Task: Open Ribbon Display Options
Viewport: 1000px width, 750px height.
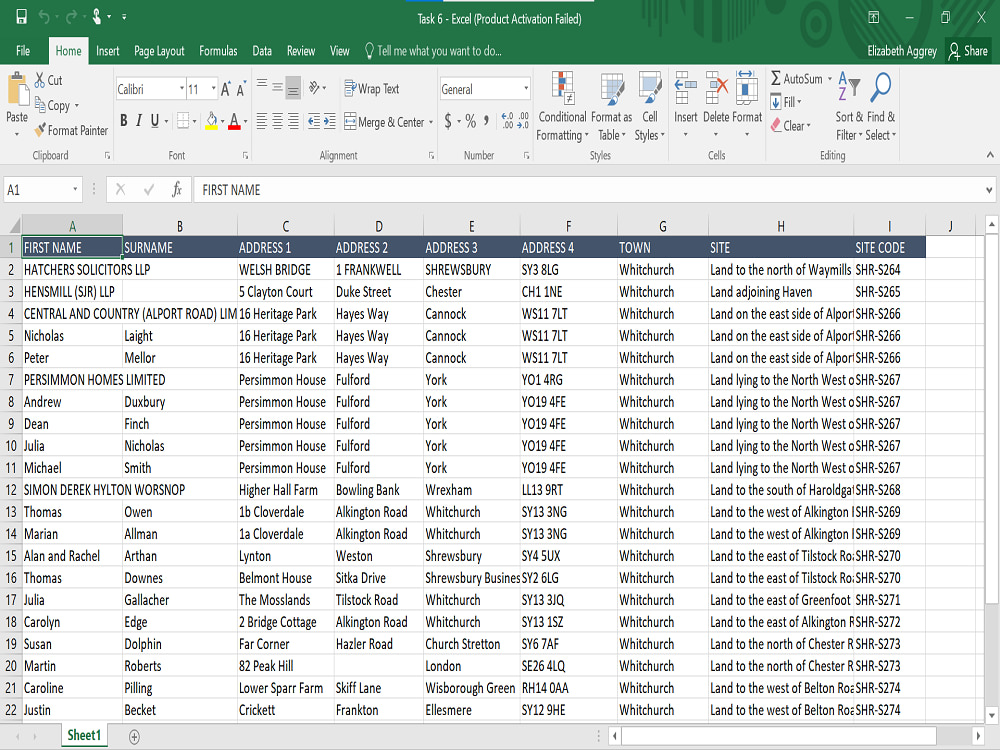Action: tap(874, 17)
